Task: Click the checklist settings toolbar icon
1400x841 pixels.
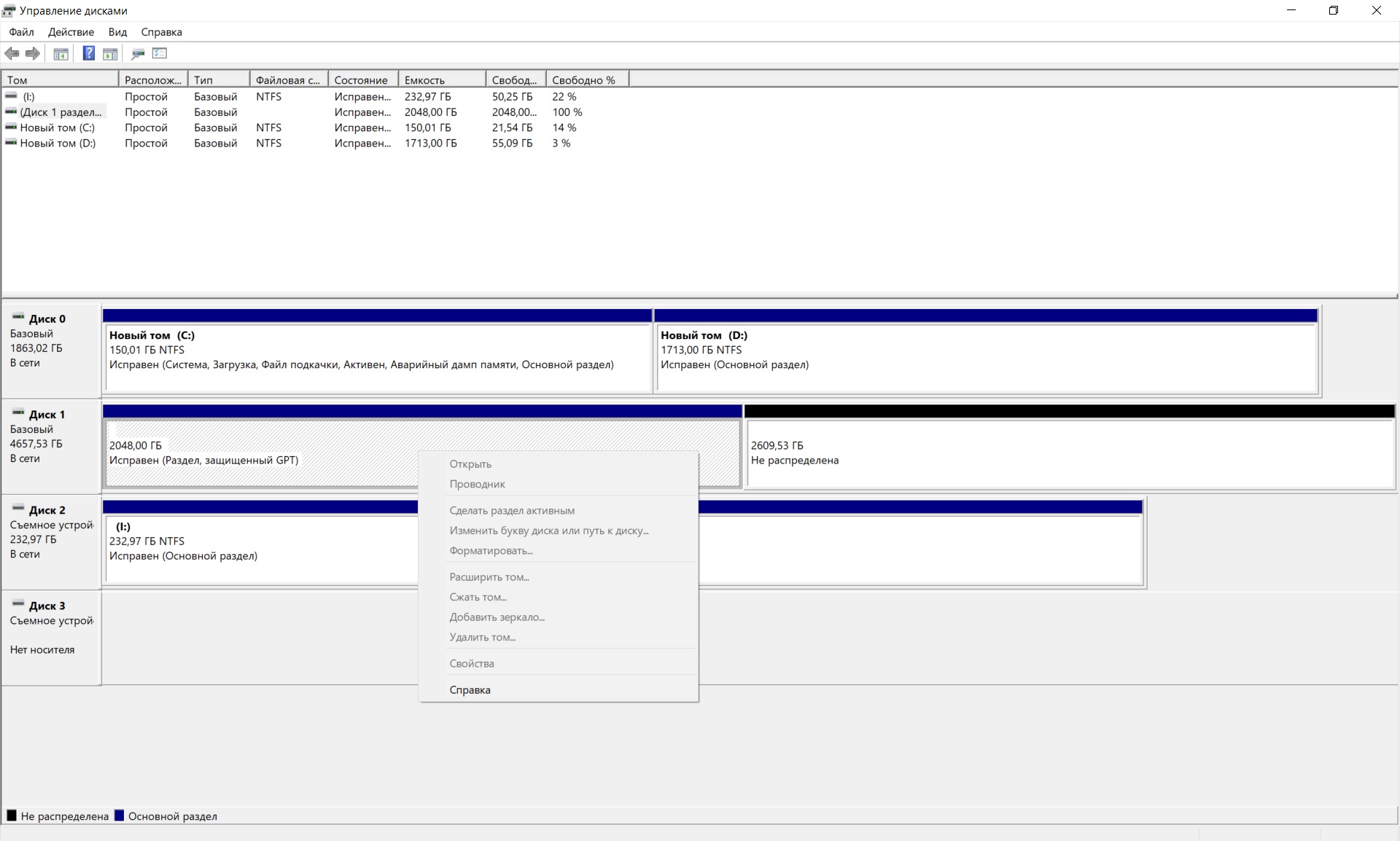Action: coord(160,53)
